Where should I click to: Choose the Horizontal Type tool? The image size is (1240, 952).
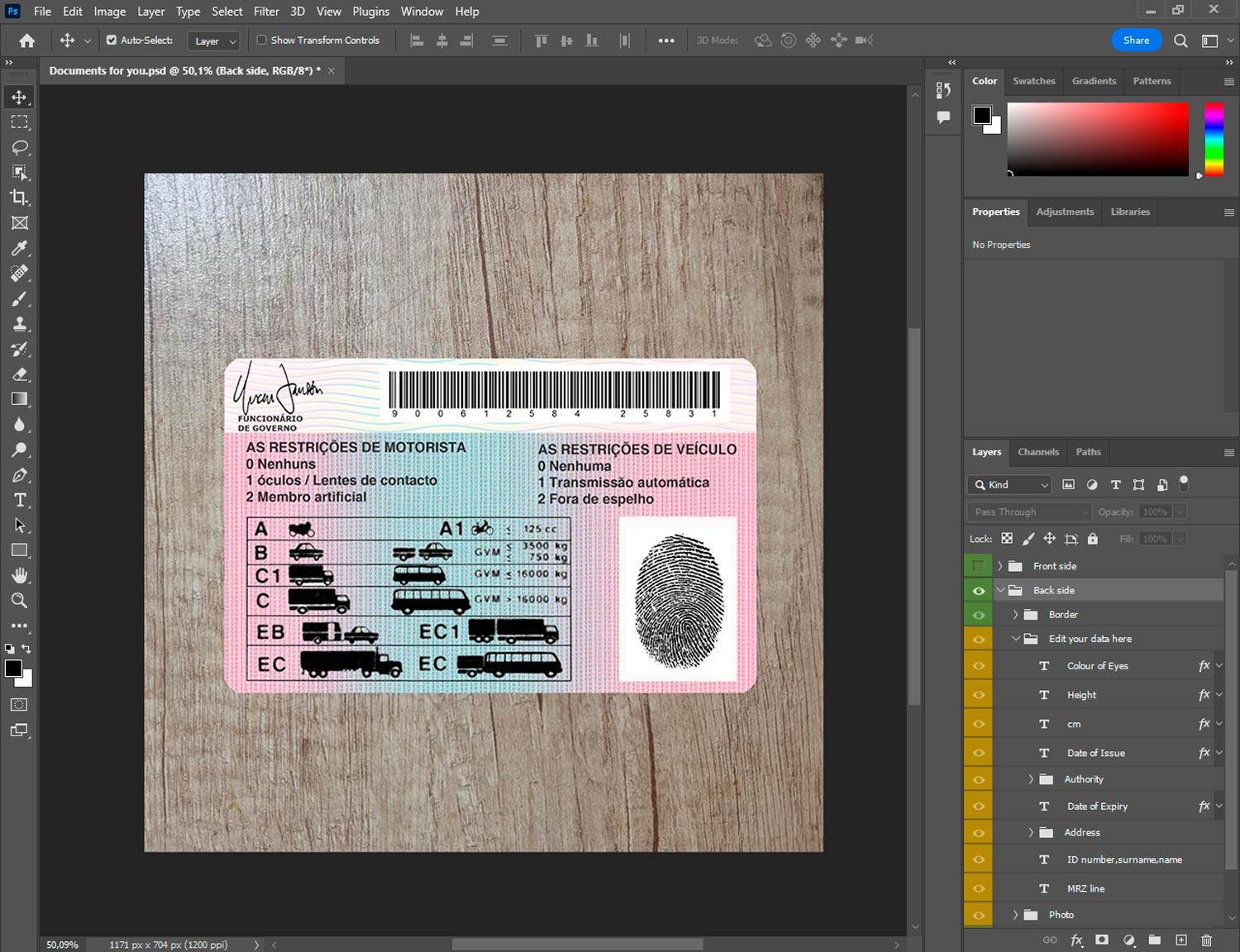point(19,500)
